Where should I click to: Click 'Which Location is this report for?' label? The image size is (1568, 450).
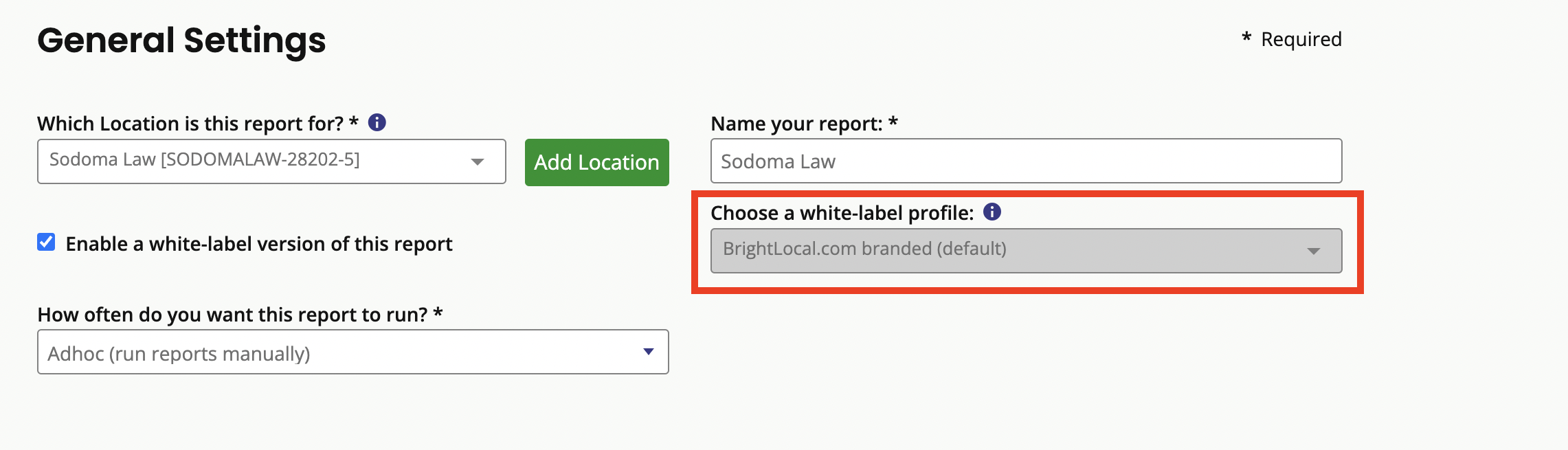pyautogui.click(x=190, y=124)
